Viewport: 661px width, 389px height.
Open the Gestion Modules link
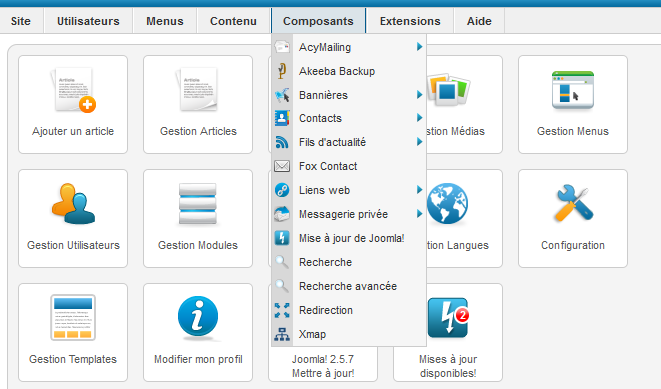(198, 245)
